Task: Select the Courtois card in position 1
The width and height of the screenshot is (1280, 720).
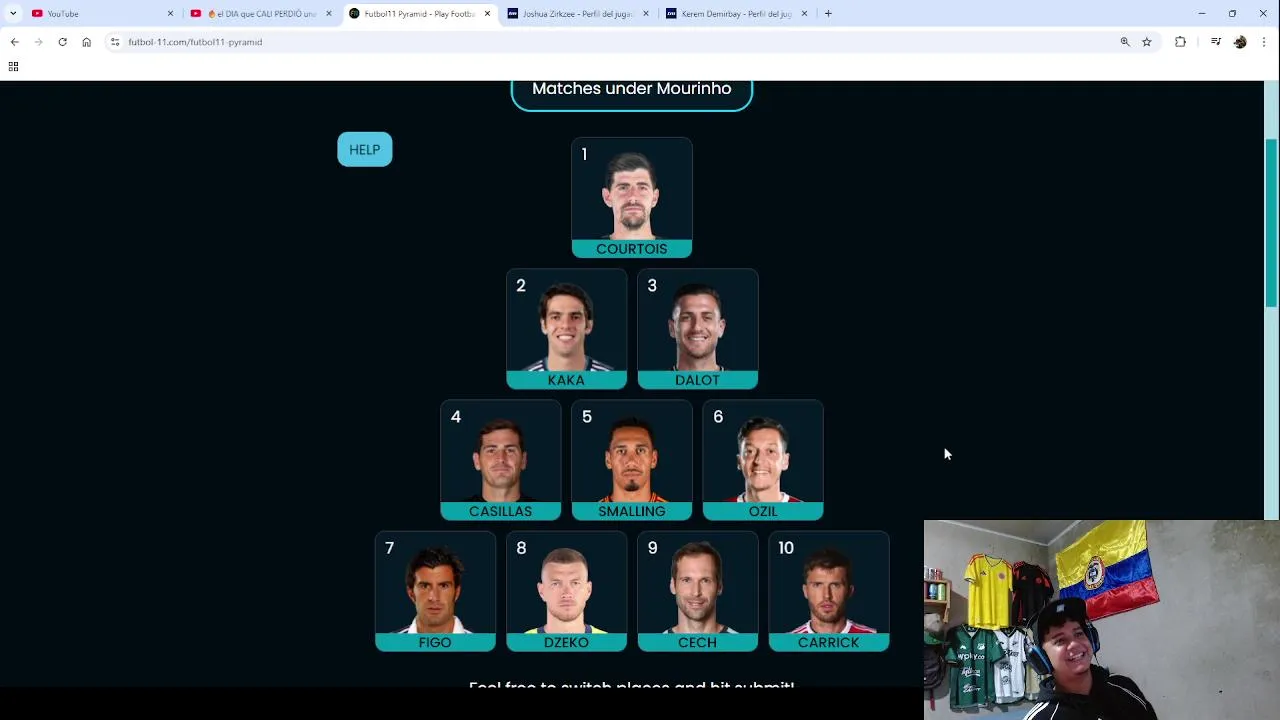Action: [x=632, y=198]
